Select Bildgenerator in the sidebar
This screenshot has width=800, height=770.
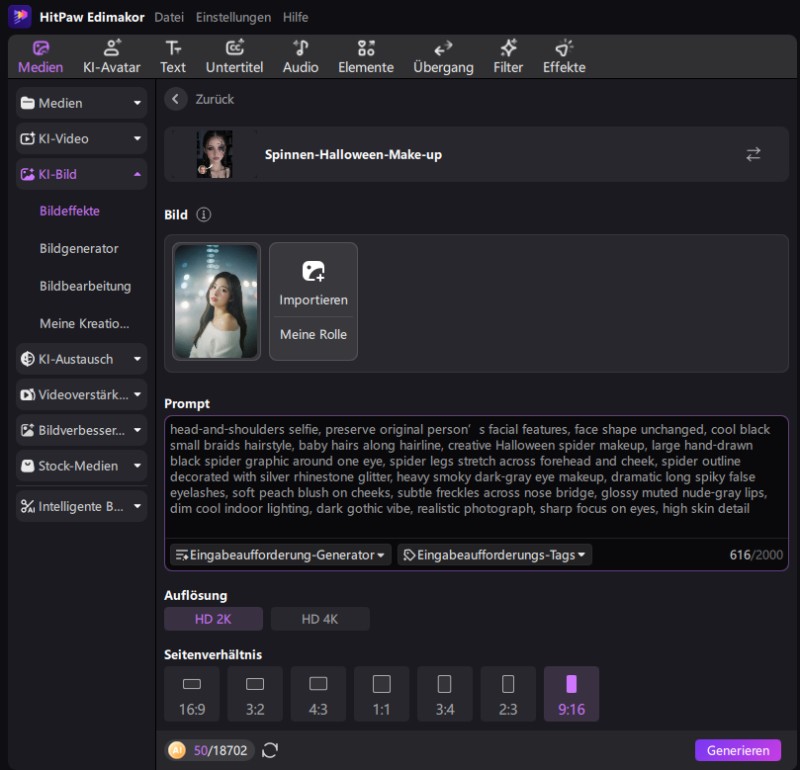pos(79,249)
